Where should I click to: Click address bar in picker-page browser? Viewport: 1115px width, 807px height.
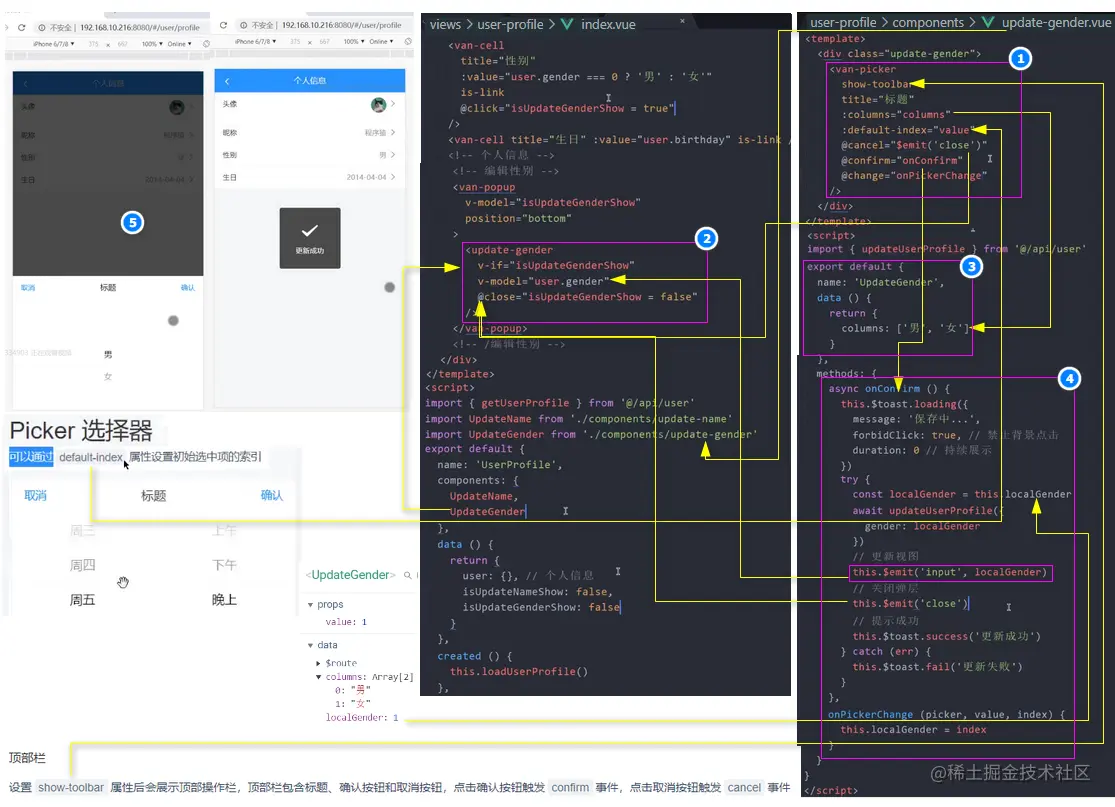[139, 27]
